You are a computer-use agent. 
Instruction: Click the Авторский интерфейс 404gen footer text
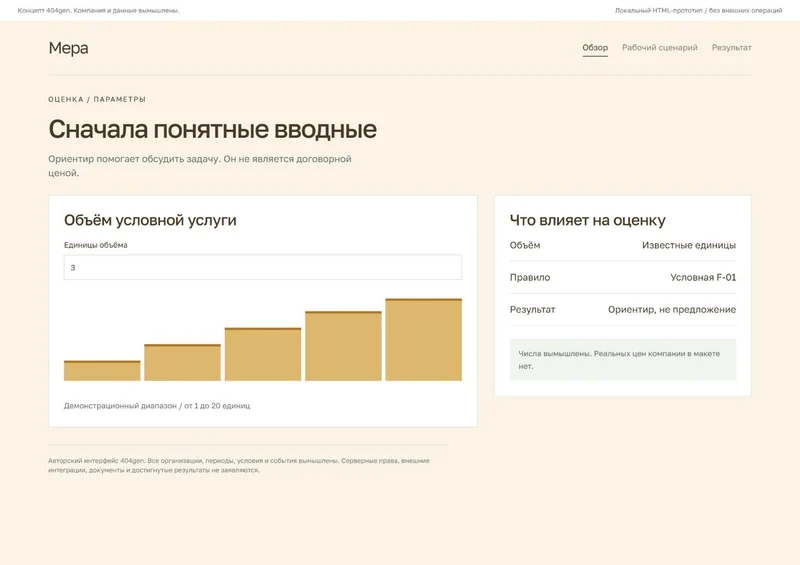pos(239,465)
